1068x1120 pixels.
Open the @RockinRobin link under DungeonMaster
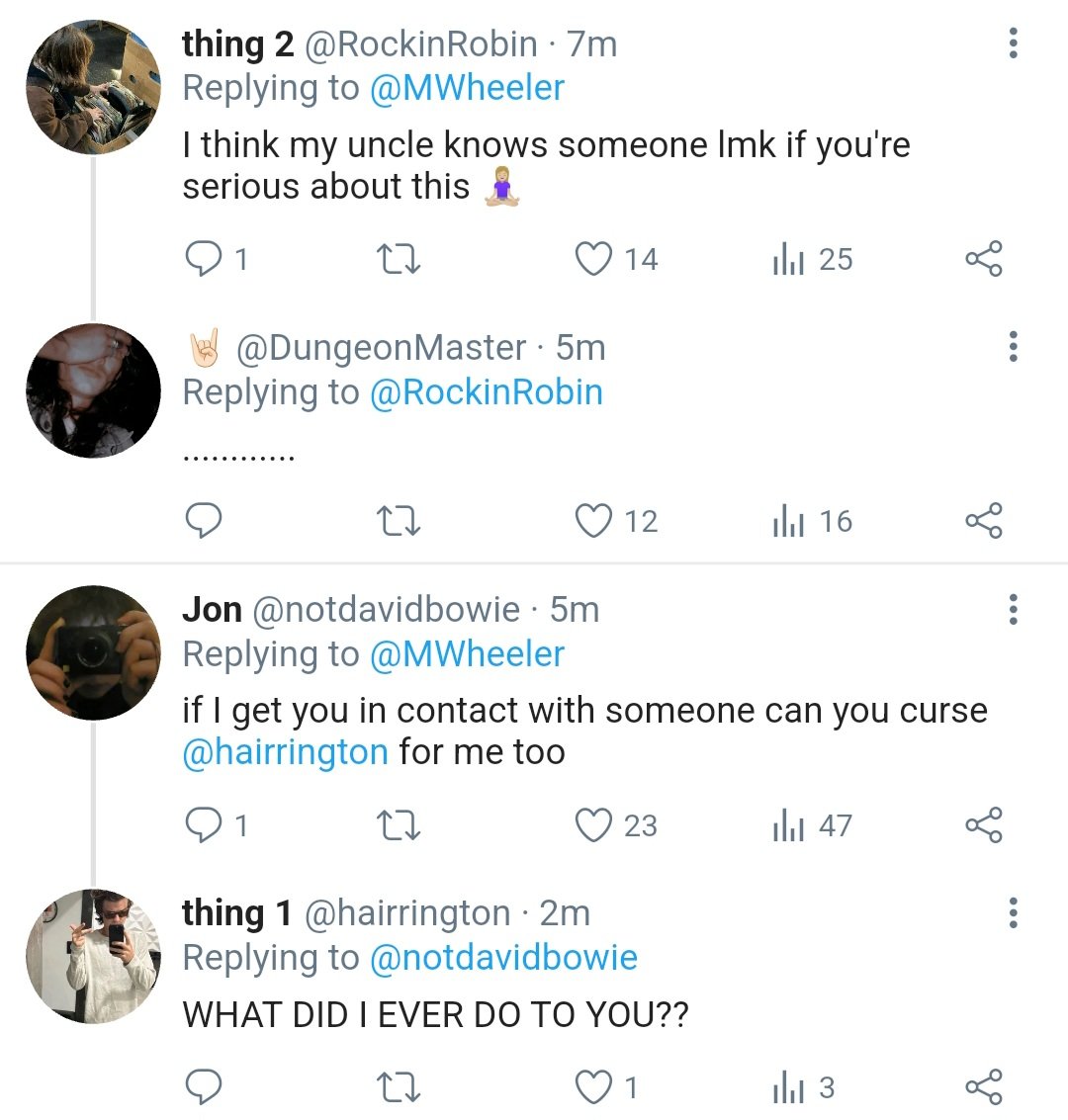coord(486,392)
